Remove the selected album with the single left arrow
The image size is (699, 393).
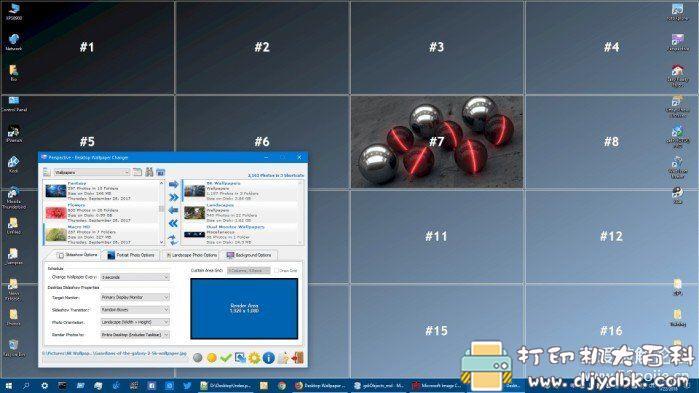173,210
